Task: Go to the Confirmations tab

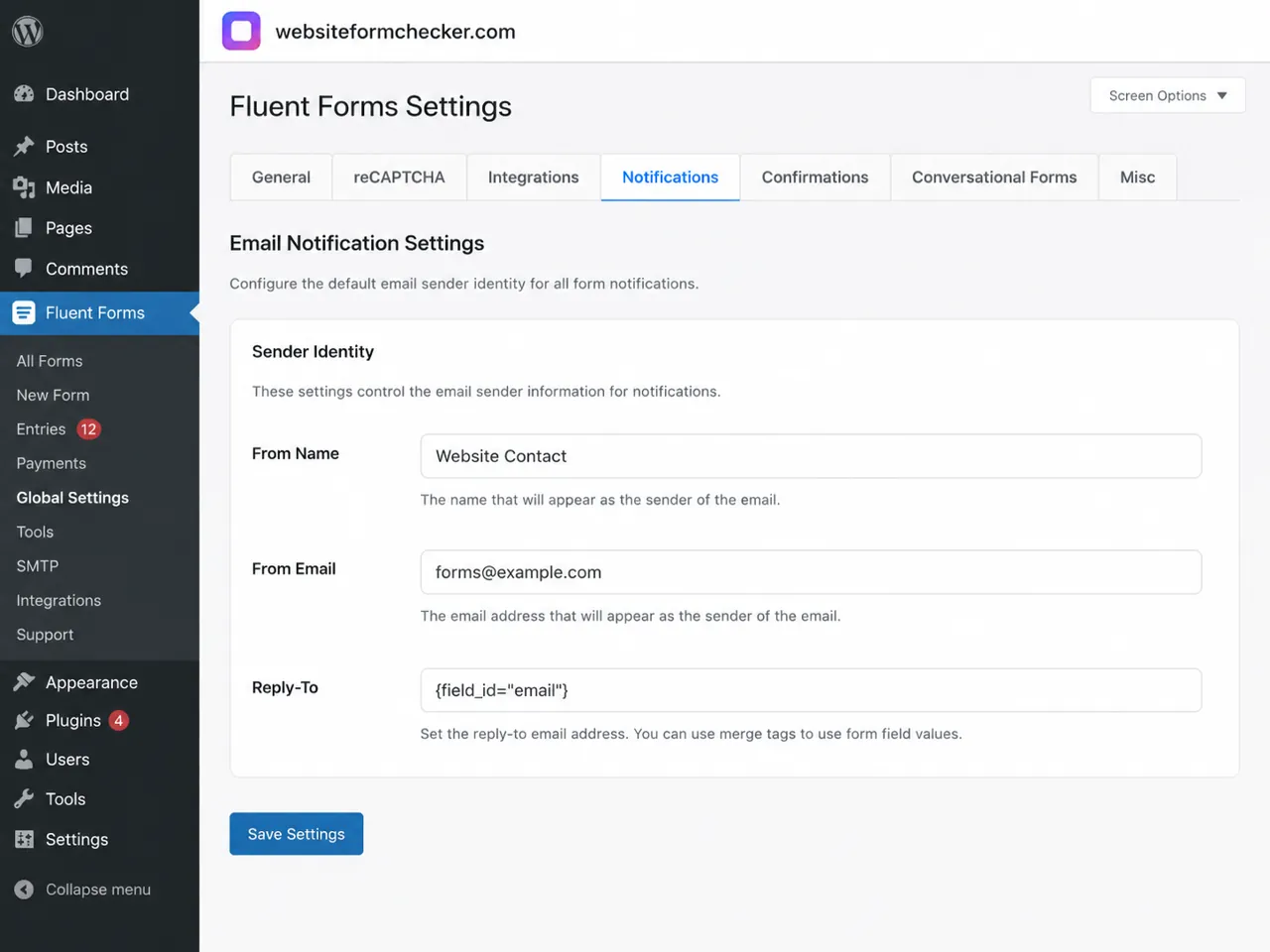Action: click(815, 178)
